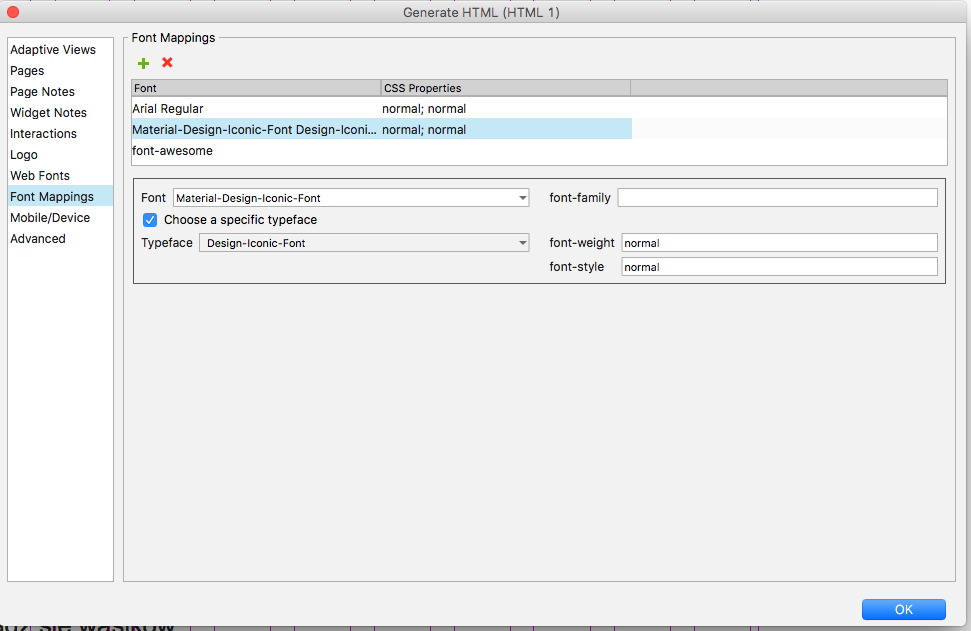Switch to Widget Notes section
971x631 pixels.
tap(48, 113)
